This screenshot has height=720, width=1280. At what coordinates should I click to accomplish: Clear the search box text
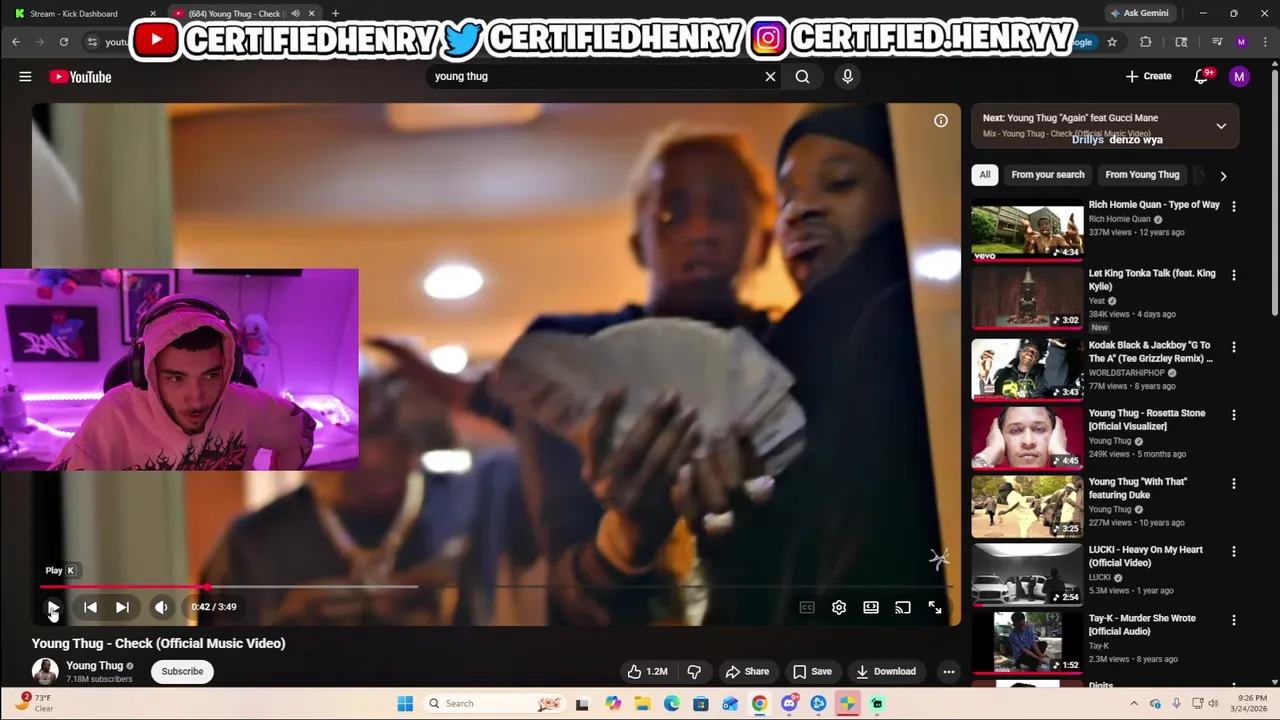pyautogui.click(x=770, y=76)
